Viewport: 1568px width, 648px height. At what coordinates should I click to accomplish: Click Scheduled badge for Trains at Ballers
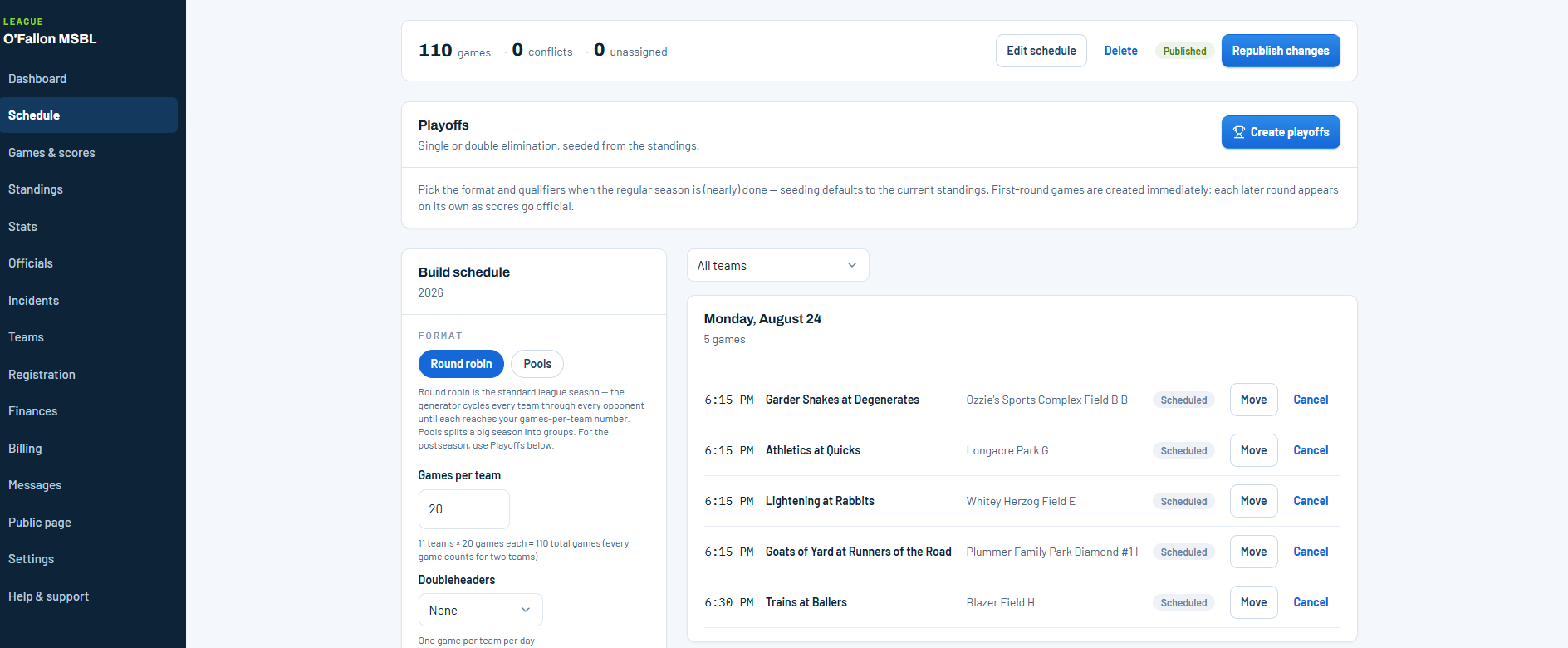coord(1183,602)
